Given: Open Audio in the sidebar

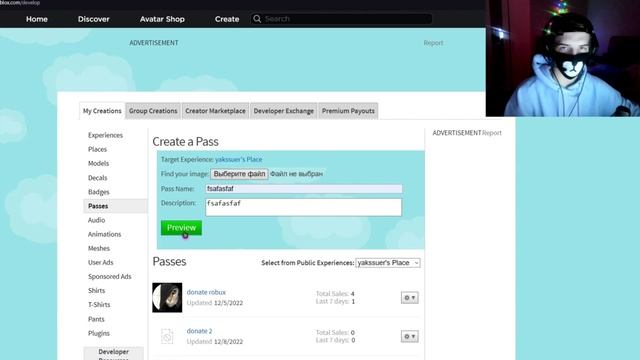Looking at the screenshot, I should click(96, 220).
